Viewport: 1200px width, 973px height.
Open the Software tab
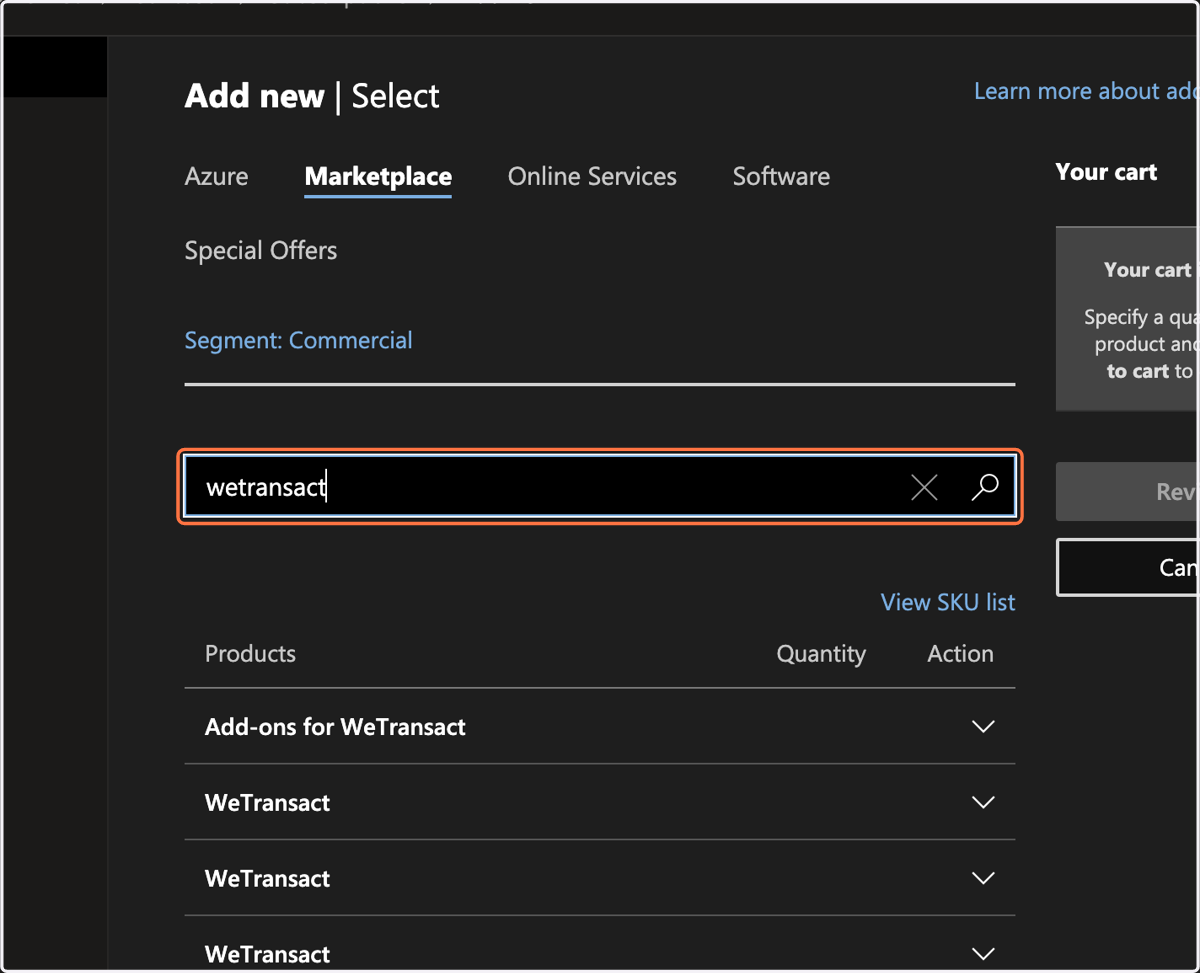781,176
